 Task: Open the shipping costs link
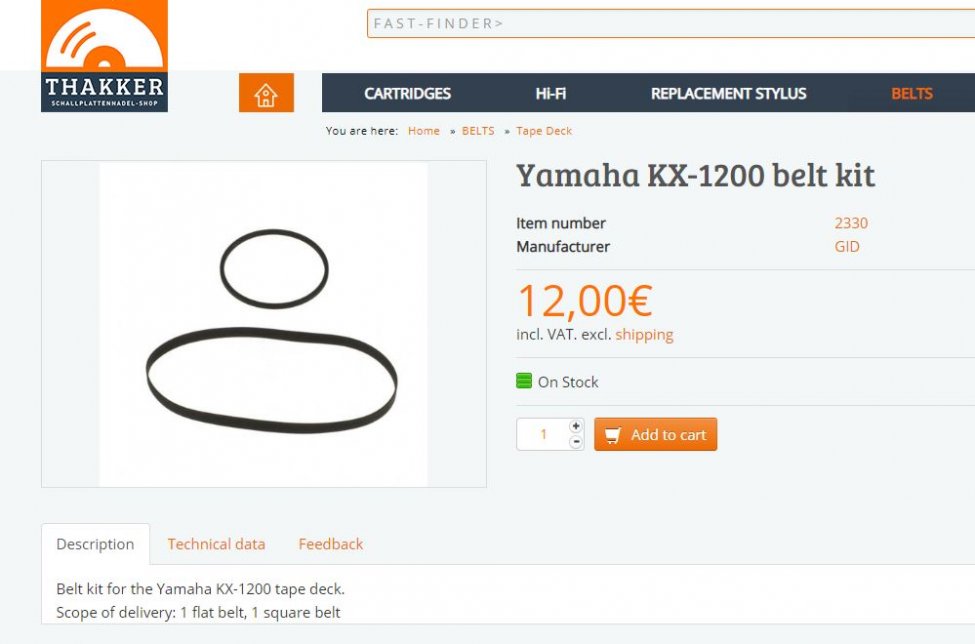(x=644, y=334)
